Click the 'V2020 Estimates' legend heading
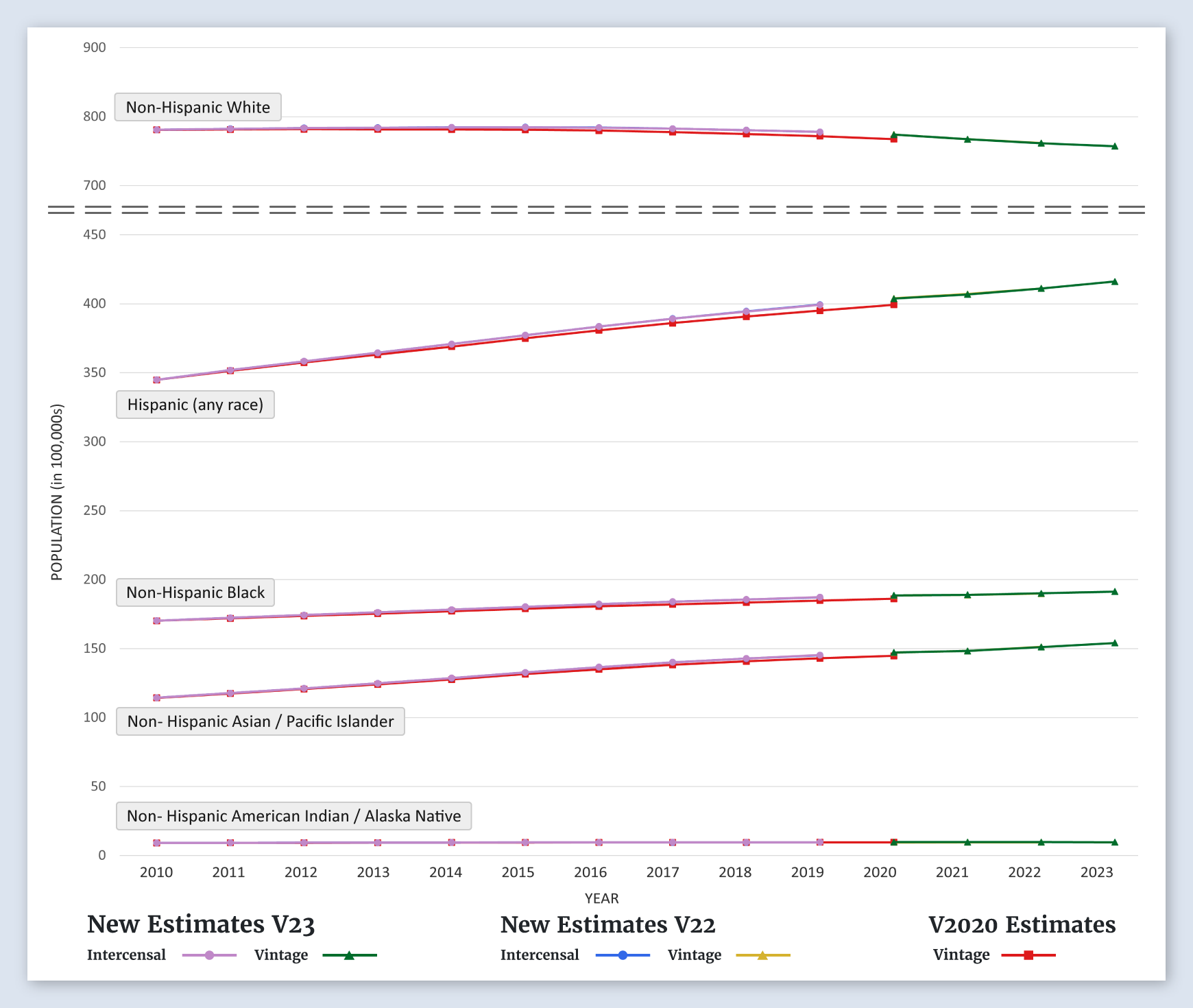The image size is (1193, 1008). (x=1022, y=924)
